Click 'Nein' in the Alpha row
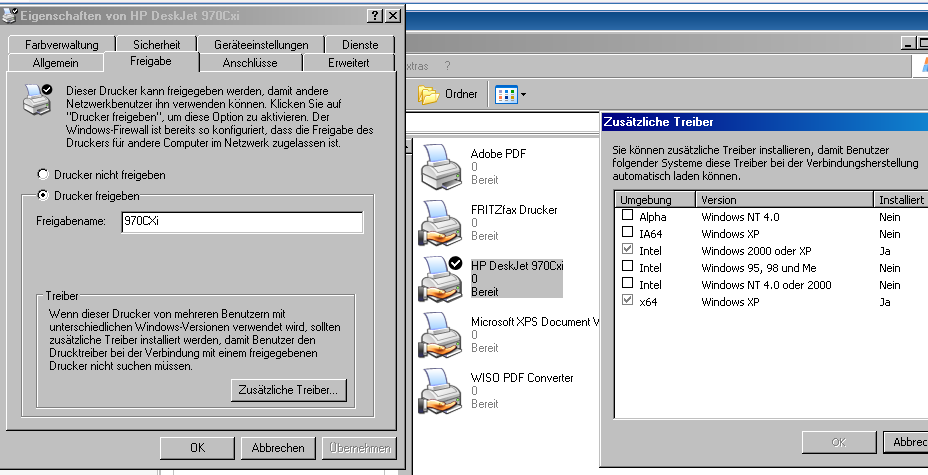The width and height of the screenshot is (928, 475). pyautogui.click(x=890, y=217)
